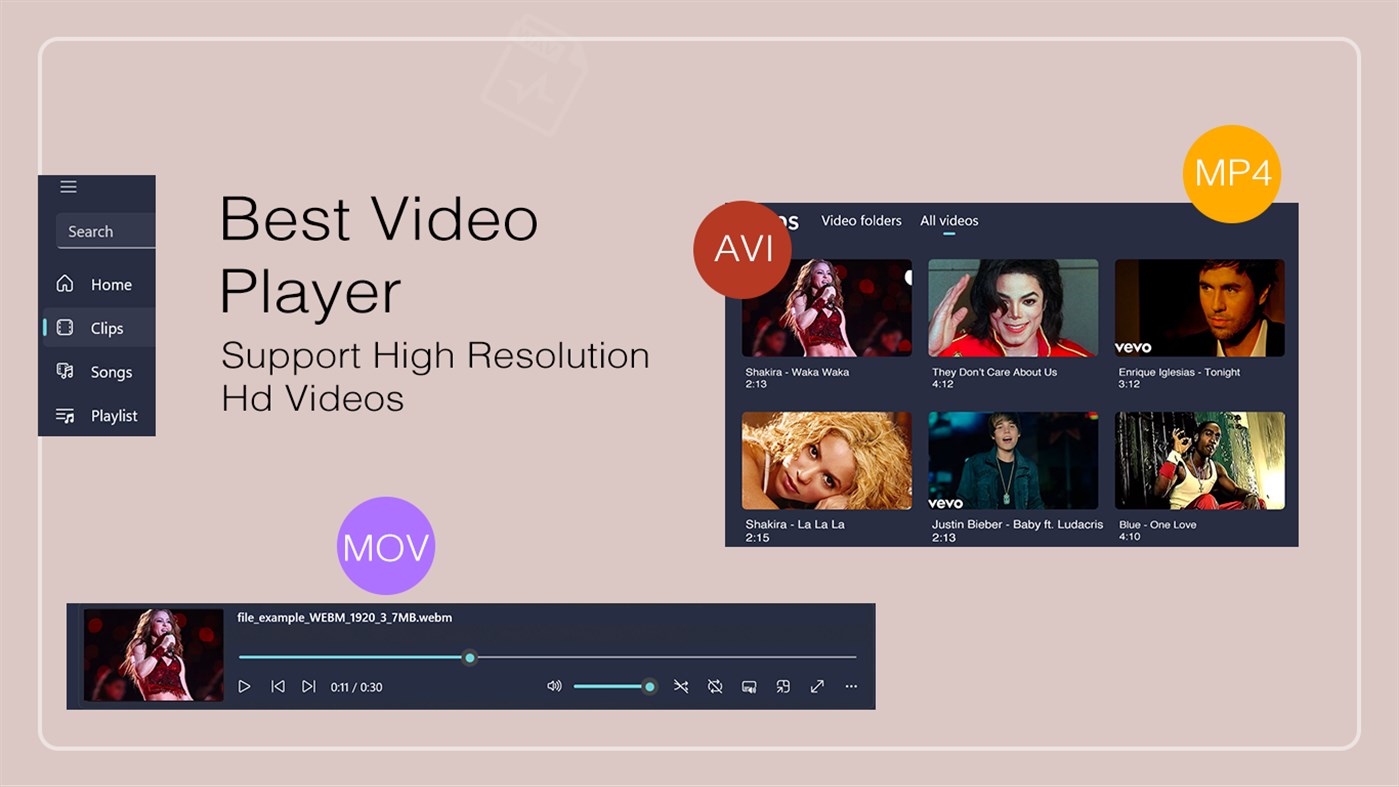This screenshot has height=787, width=1399.
Task: Skip to next track with Next button
Action: [x=310, y=686]
